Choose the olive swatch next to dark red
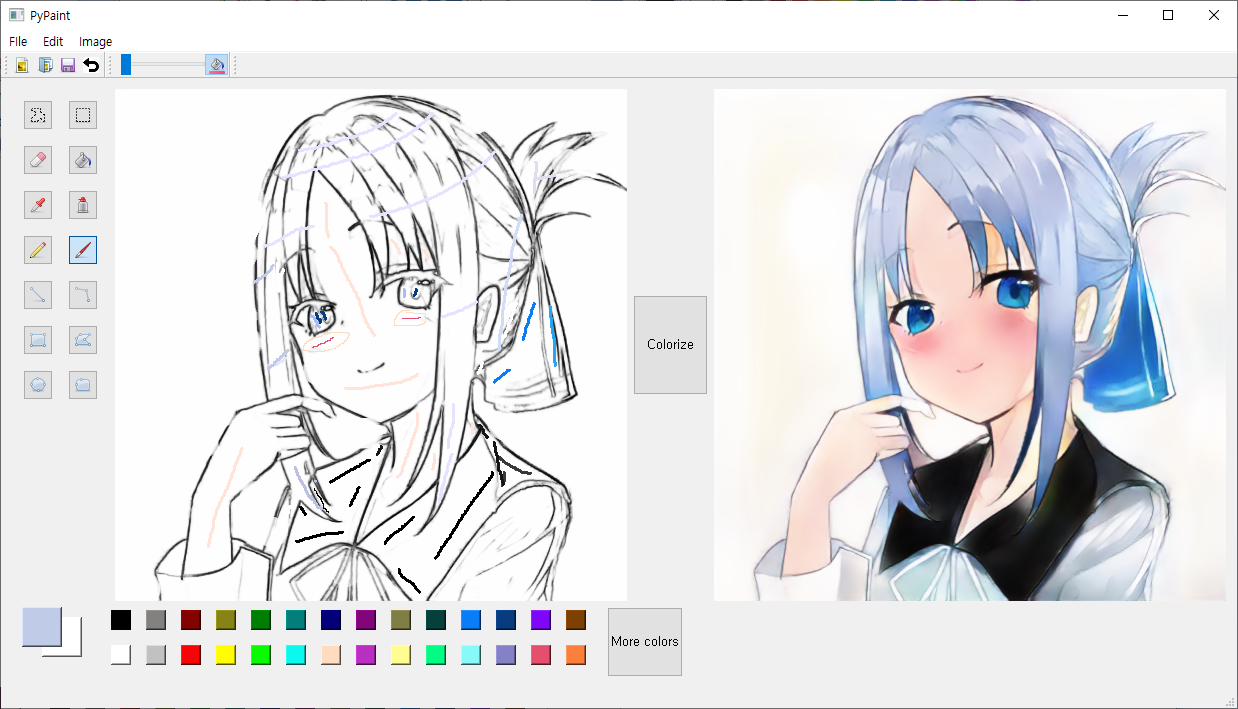 coord(226,620)
